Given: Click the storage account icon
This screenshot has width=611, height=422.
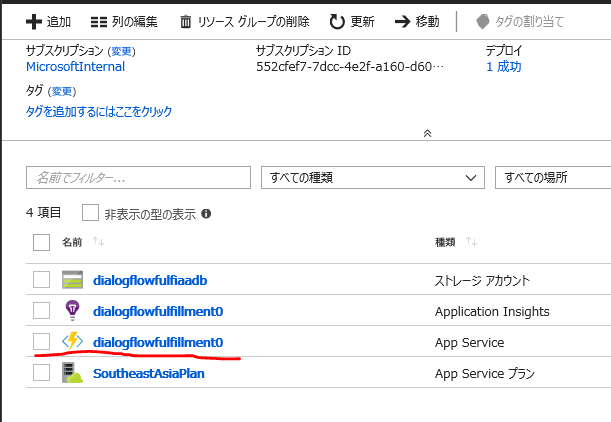Looking at the screenshot, I should 72,279.
